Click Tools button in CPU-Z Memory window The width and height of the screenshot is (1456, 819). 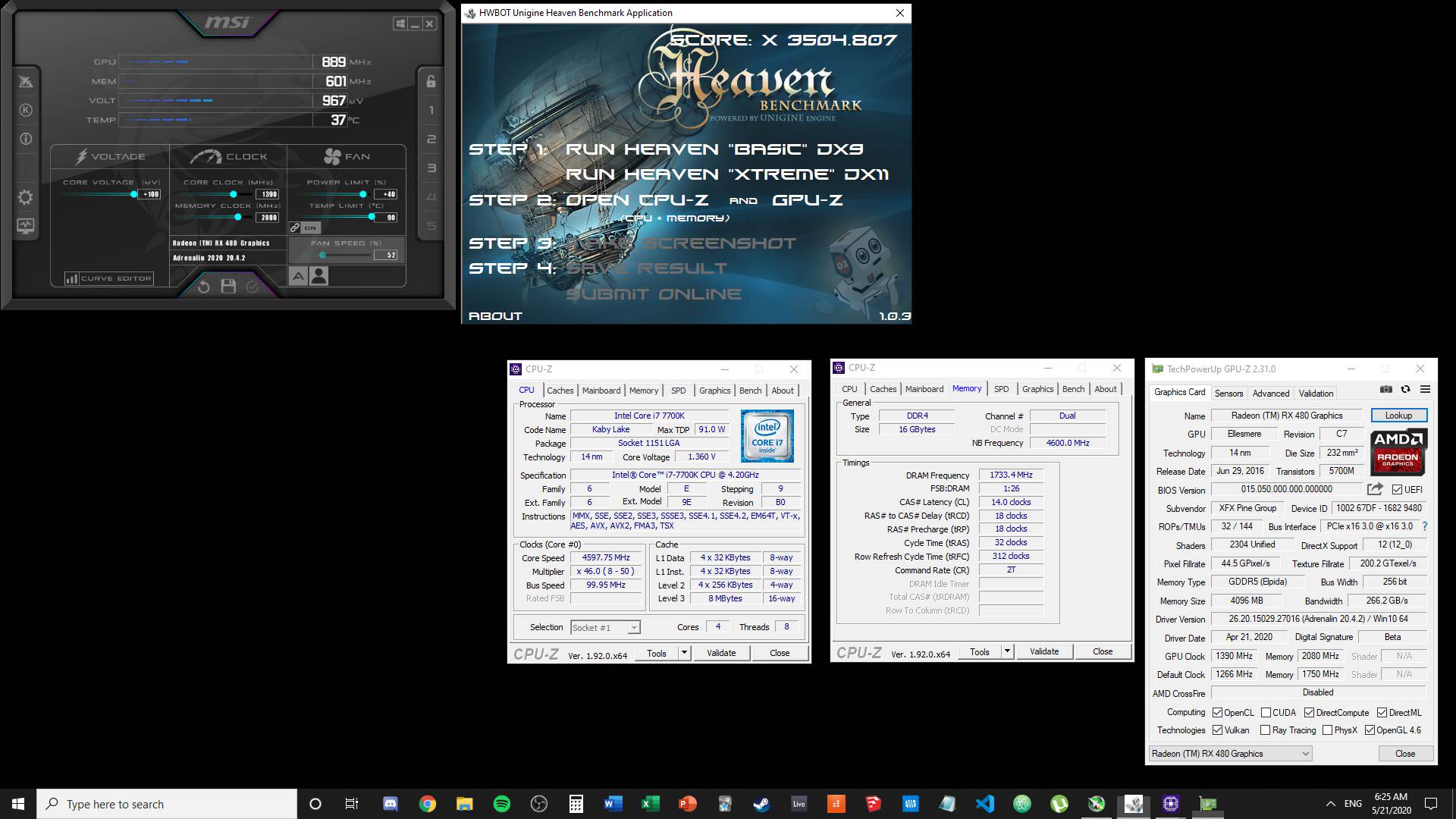[980, 651]
